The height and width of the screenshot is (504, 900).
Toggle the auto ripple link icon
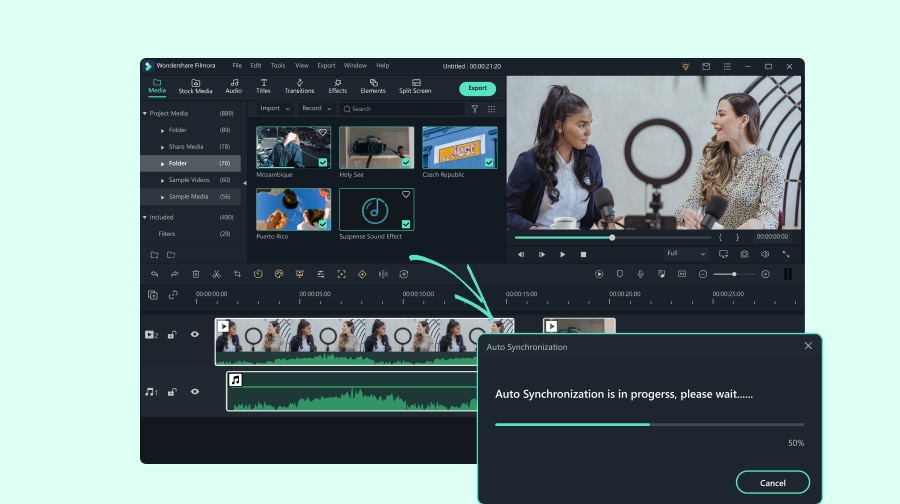click(x=173, y=295)
